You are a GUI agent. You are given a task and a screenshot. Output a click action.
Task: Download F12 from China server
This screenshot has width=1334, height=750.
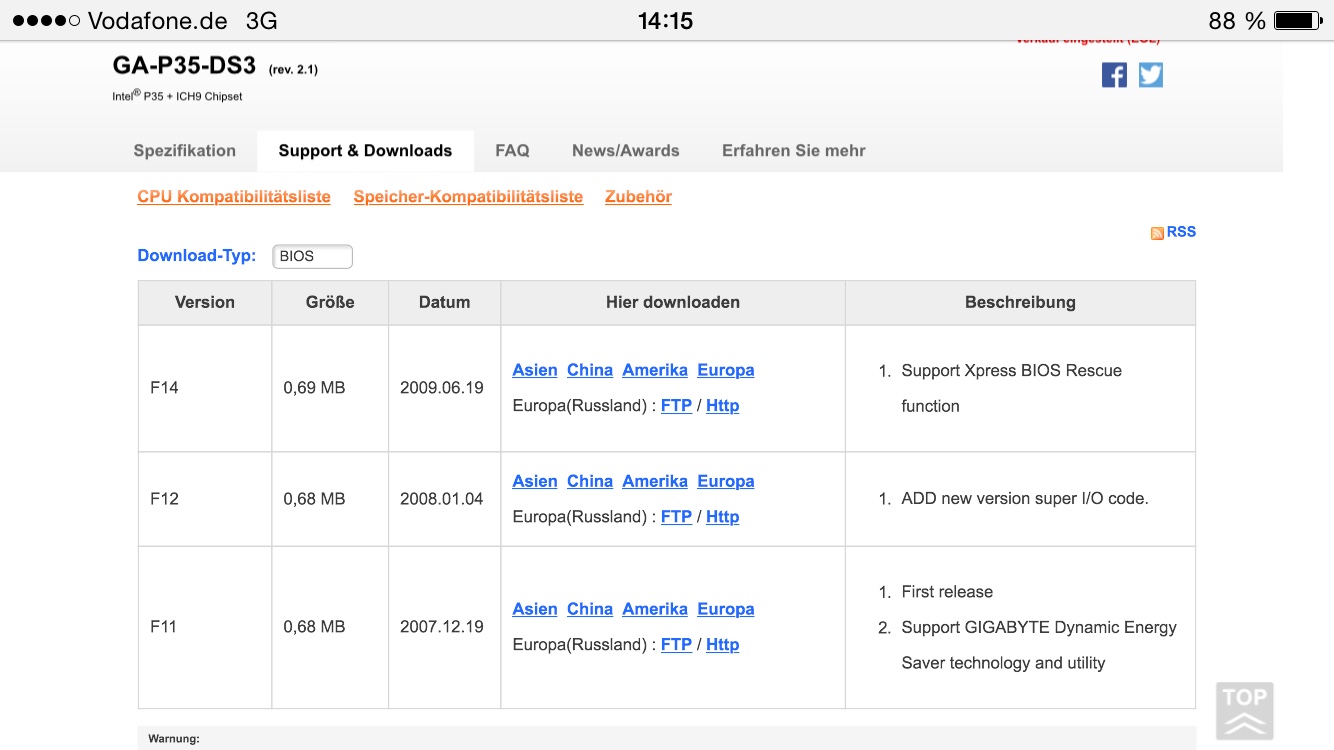(590, 481)
